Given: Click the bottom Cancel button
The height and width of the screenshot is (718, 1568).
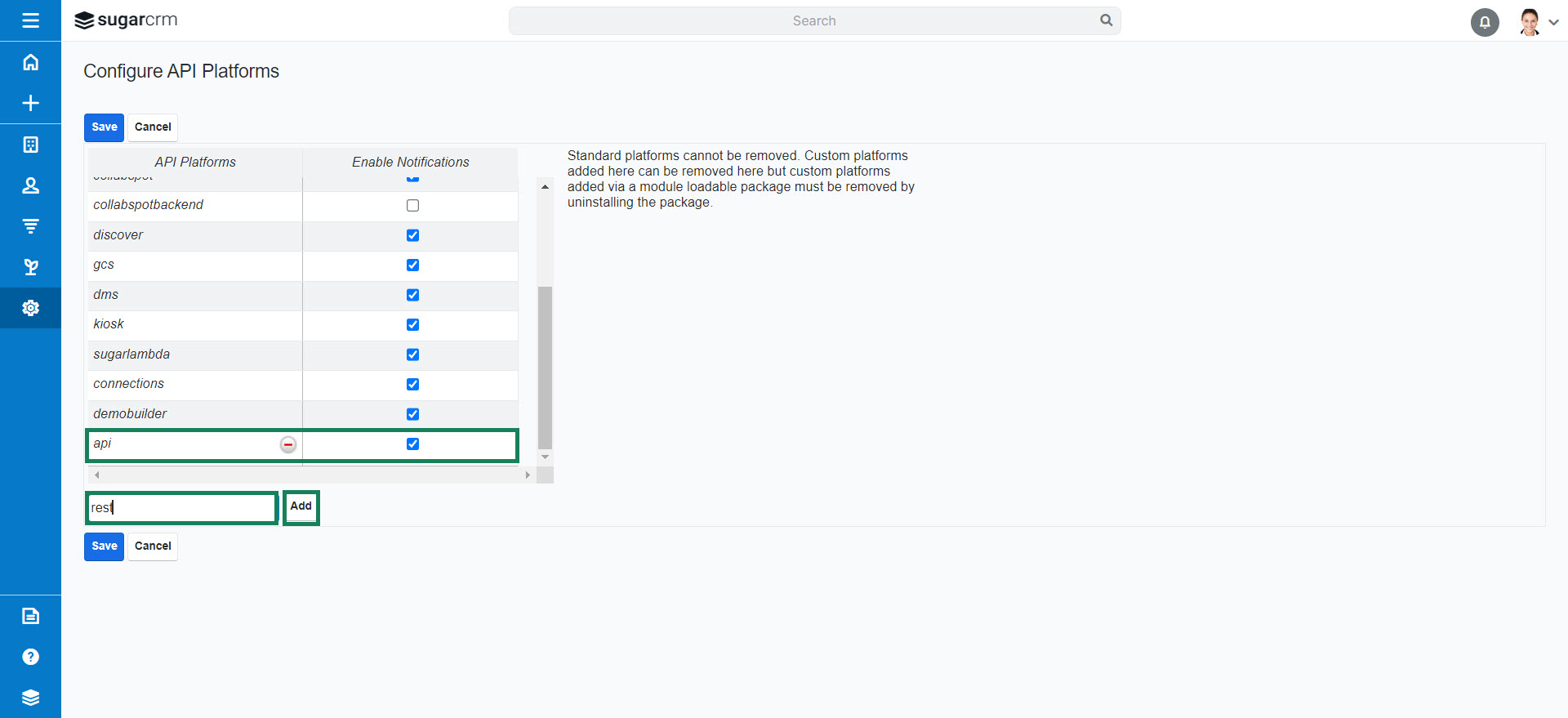Looking at the screenshot, I should [153, 546].
